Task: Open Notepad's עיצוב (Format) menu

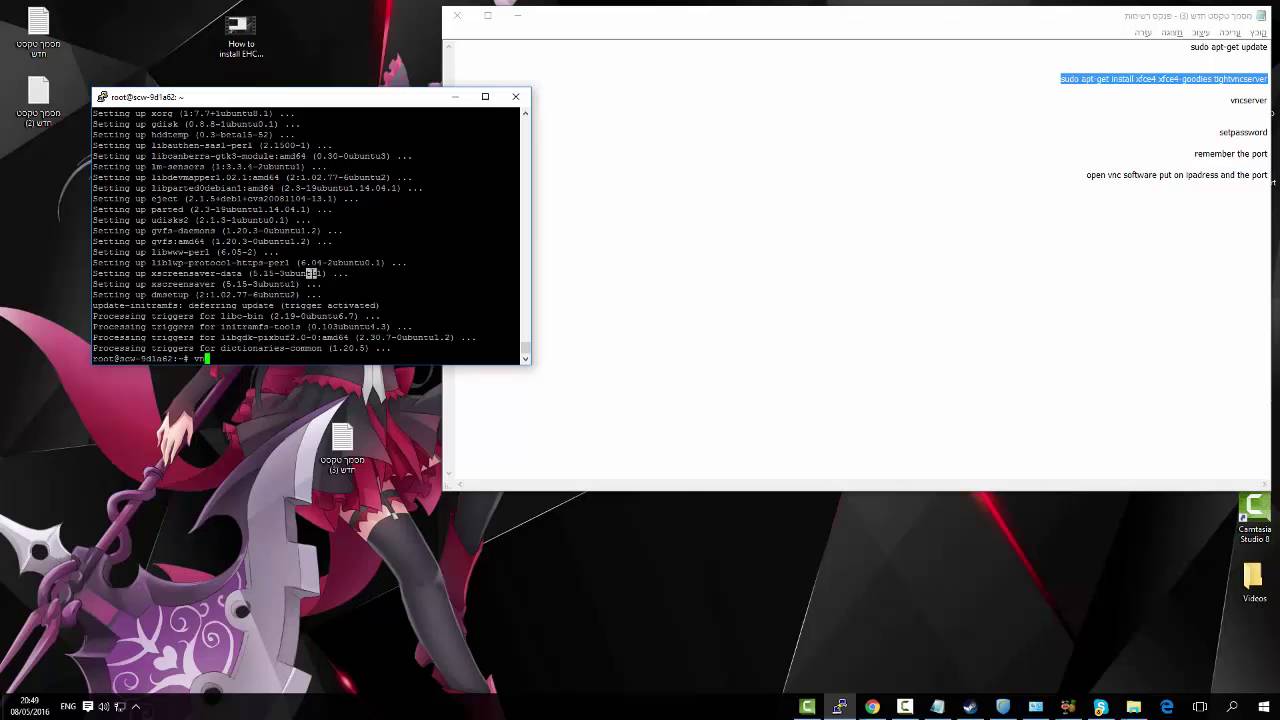Action: [x=1201, y=33]
